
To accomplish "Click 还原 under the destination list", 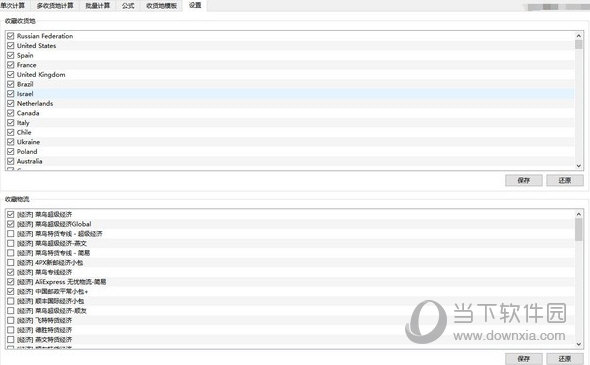I will (x=565, y=180).
